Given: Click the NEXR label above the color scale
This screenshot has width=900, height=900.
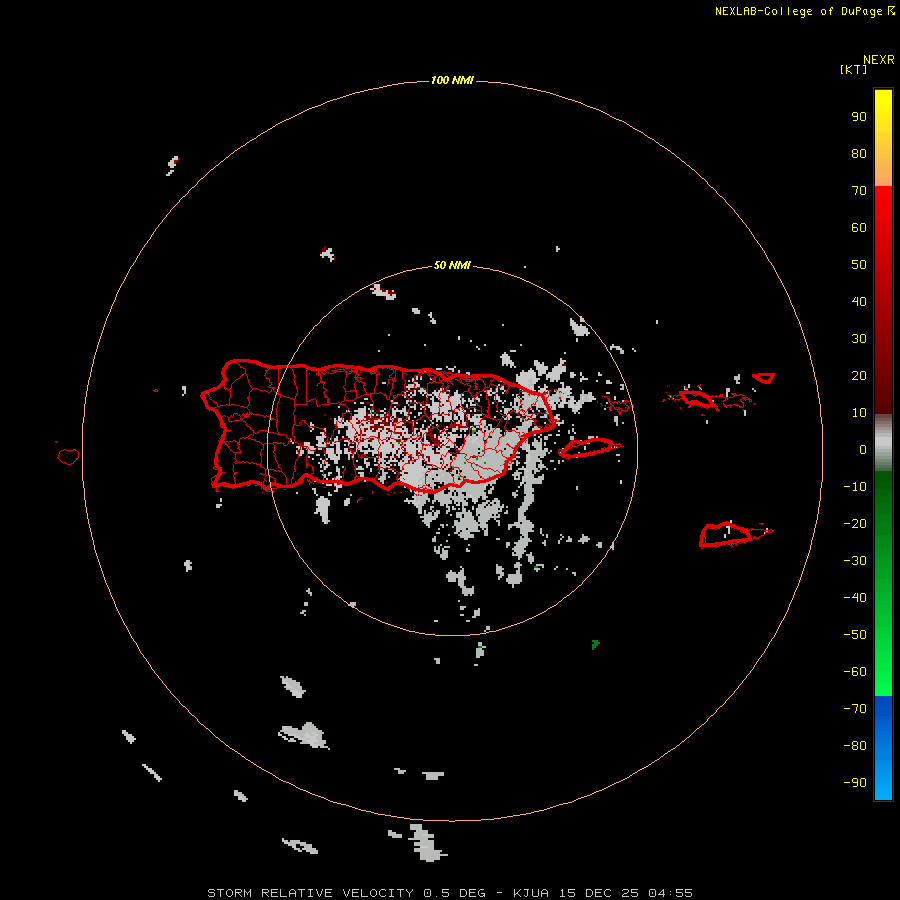Looking at the screenshot, I should pyautogui.click(x=878, y=60).
